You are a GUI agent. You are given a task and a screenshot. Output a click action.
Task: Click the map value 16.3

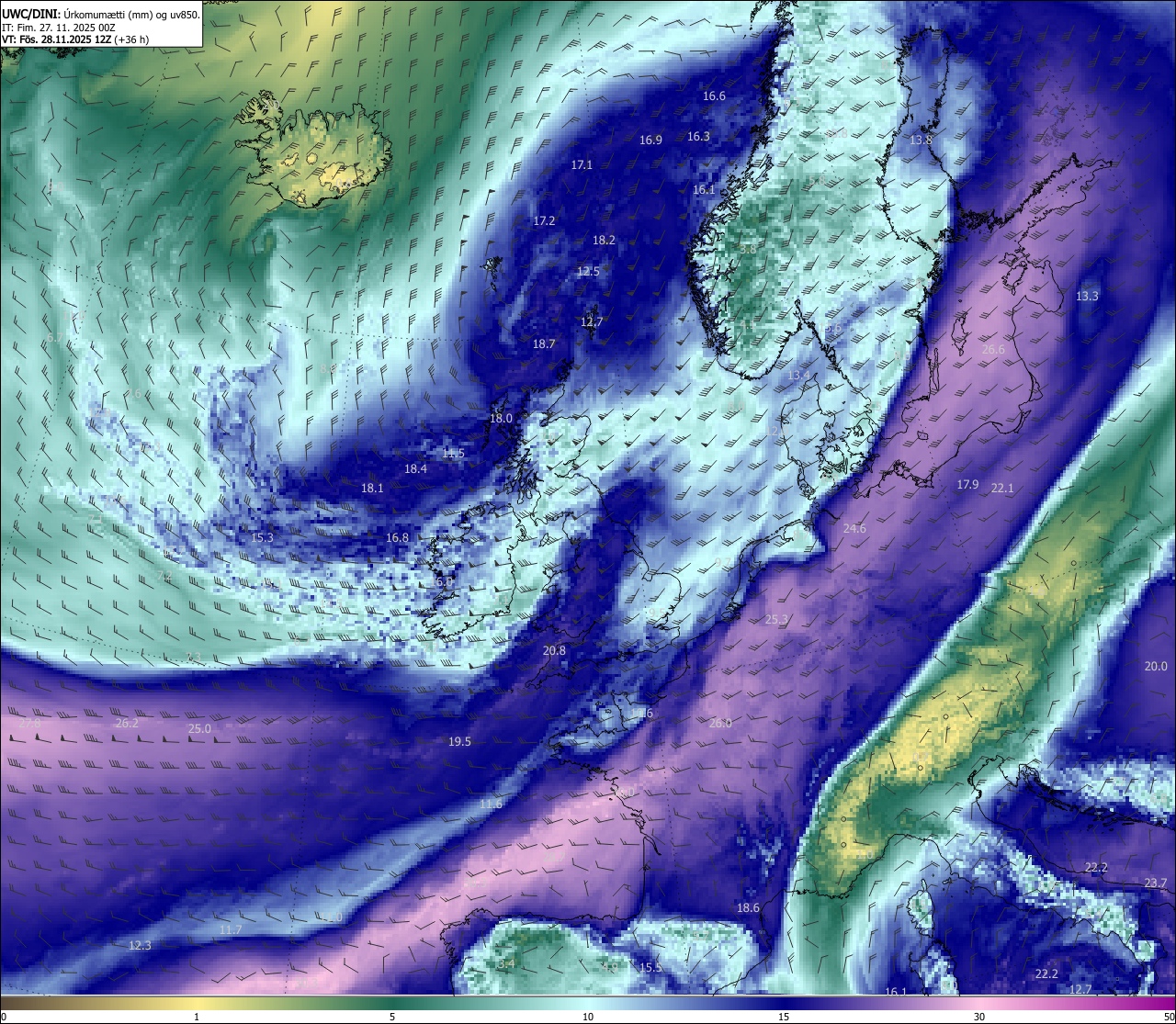(698, 136)
